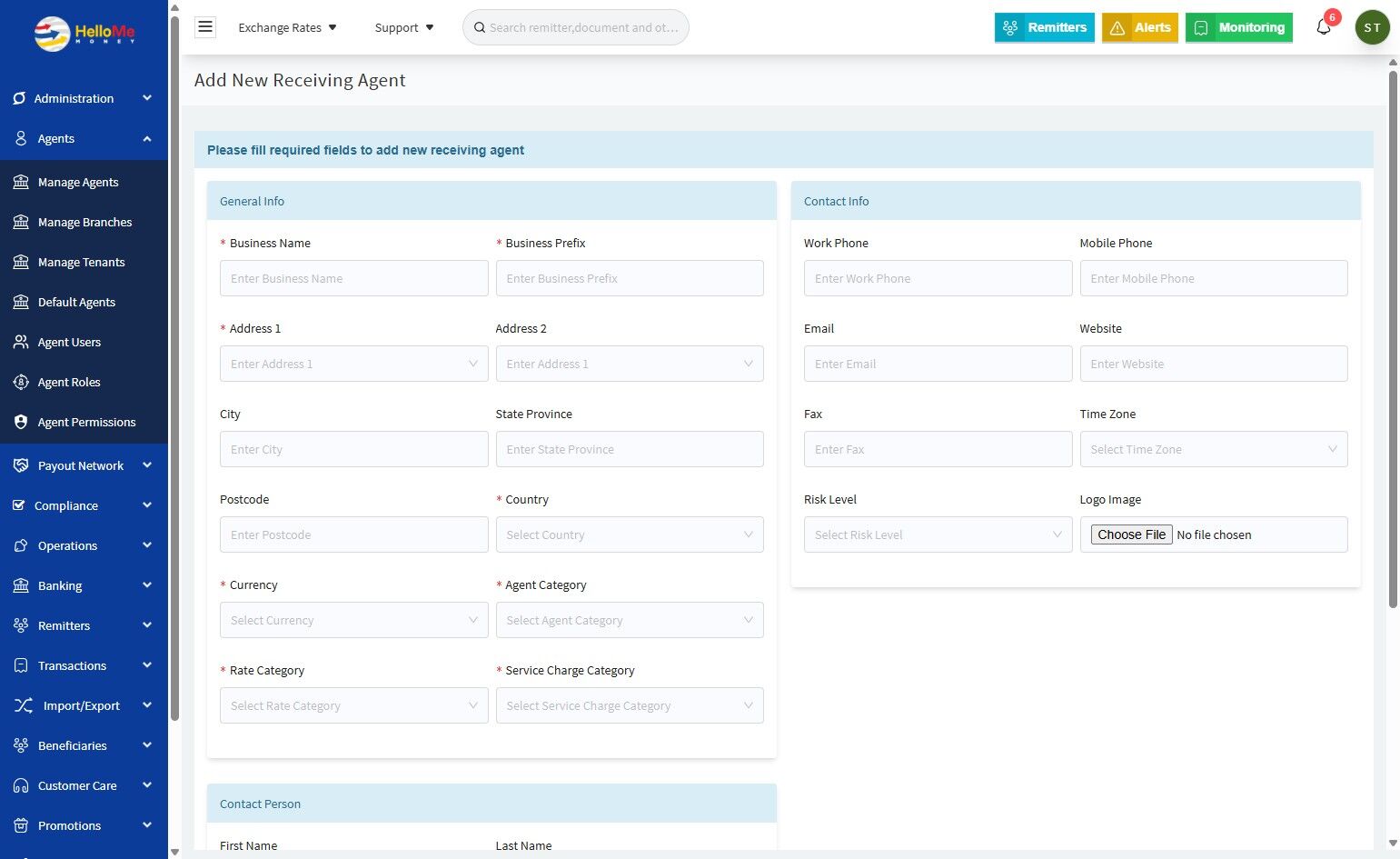
Task: Open the Address 2 dropdown field
Action: tap(630, 364)
